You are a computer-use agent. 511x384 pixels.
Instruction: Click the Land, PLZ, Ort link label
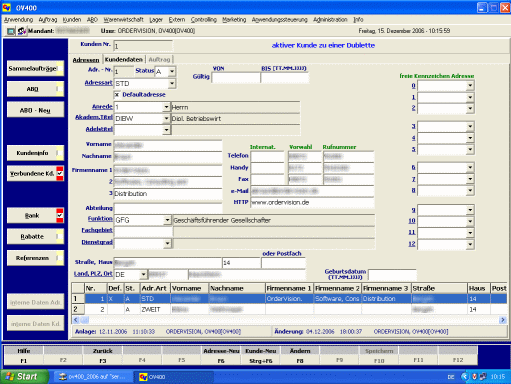click(93, 274)
